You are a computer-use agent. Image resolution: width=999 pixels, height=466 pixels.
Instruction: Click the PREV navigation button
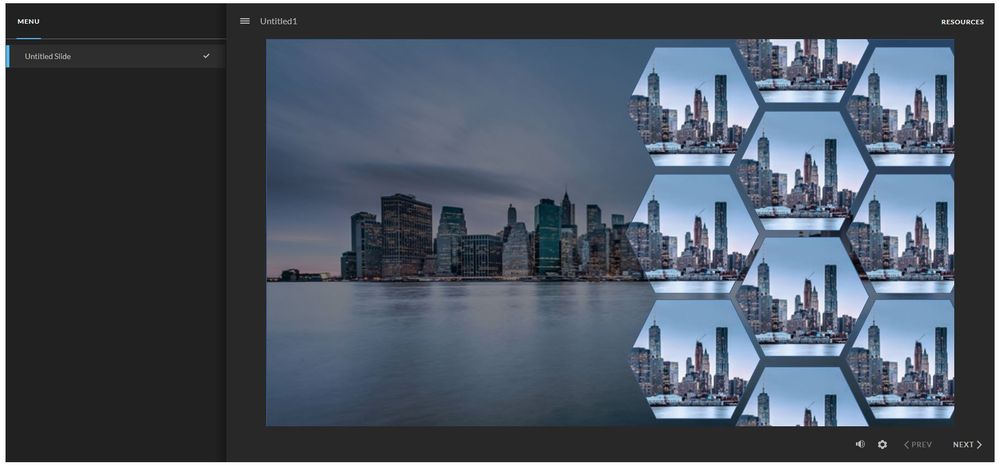pos(917,444)
